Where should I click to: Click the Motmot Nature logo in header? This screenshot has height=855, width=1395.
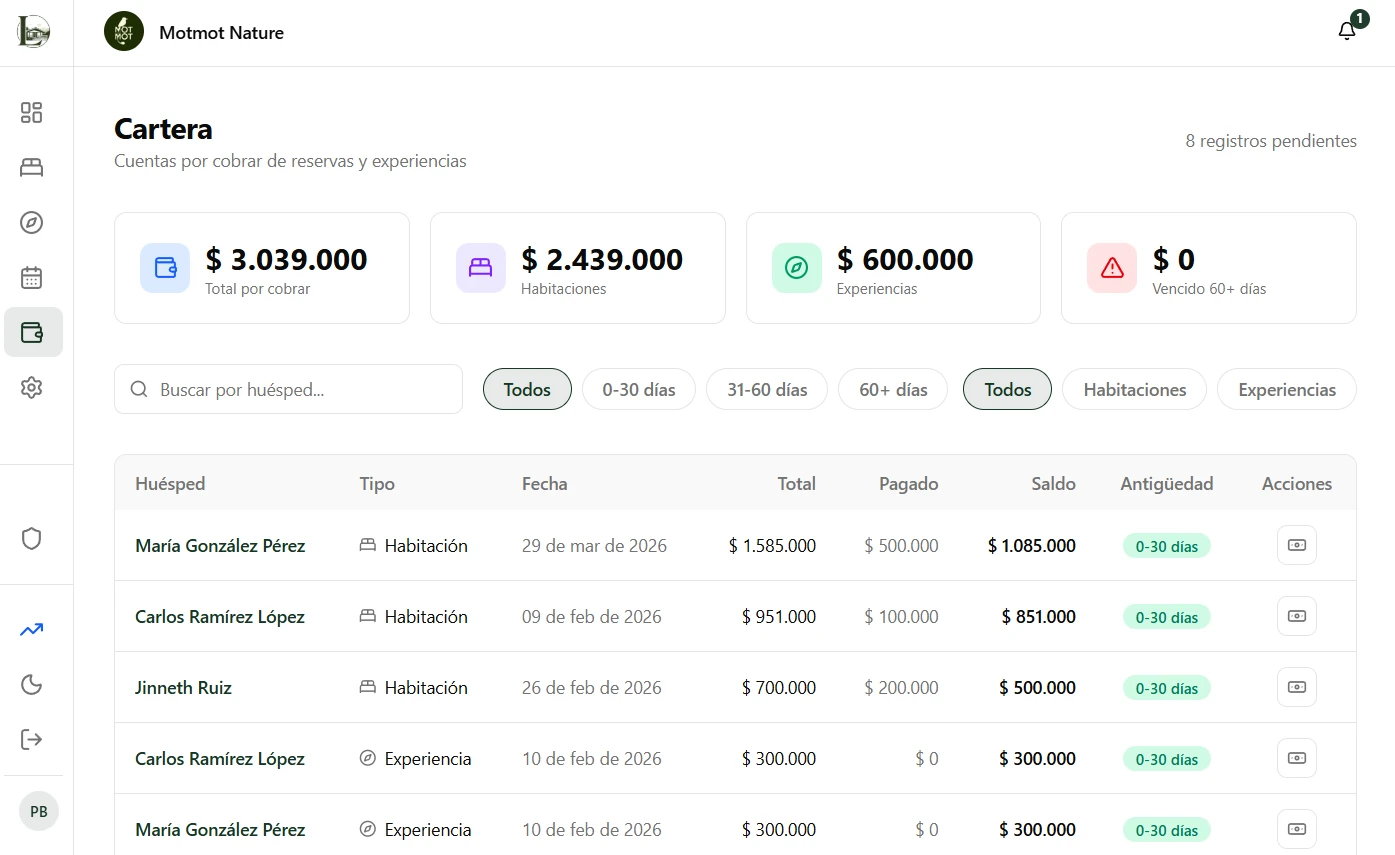click(x=124, y=32)
